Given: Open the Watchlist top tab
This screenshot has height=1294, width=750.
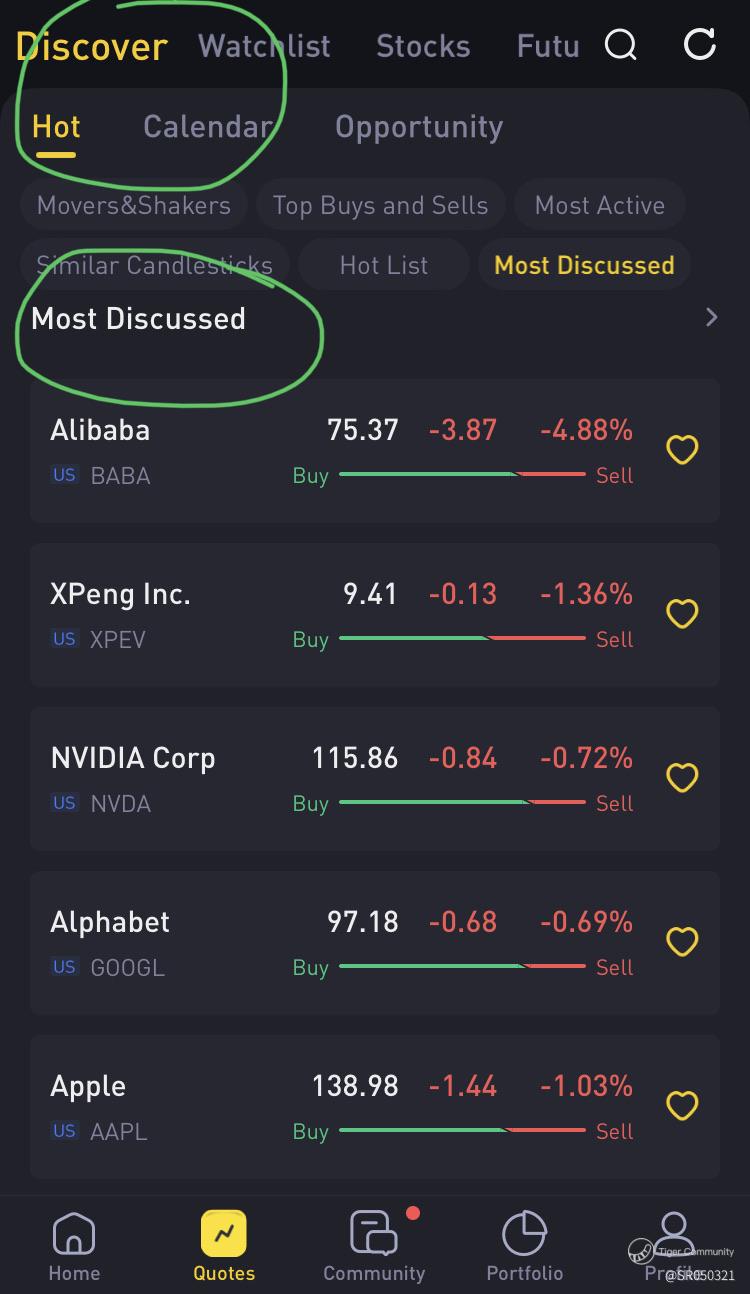Looking at the screenshot, I should [264, 46].
